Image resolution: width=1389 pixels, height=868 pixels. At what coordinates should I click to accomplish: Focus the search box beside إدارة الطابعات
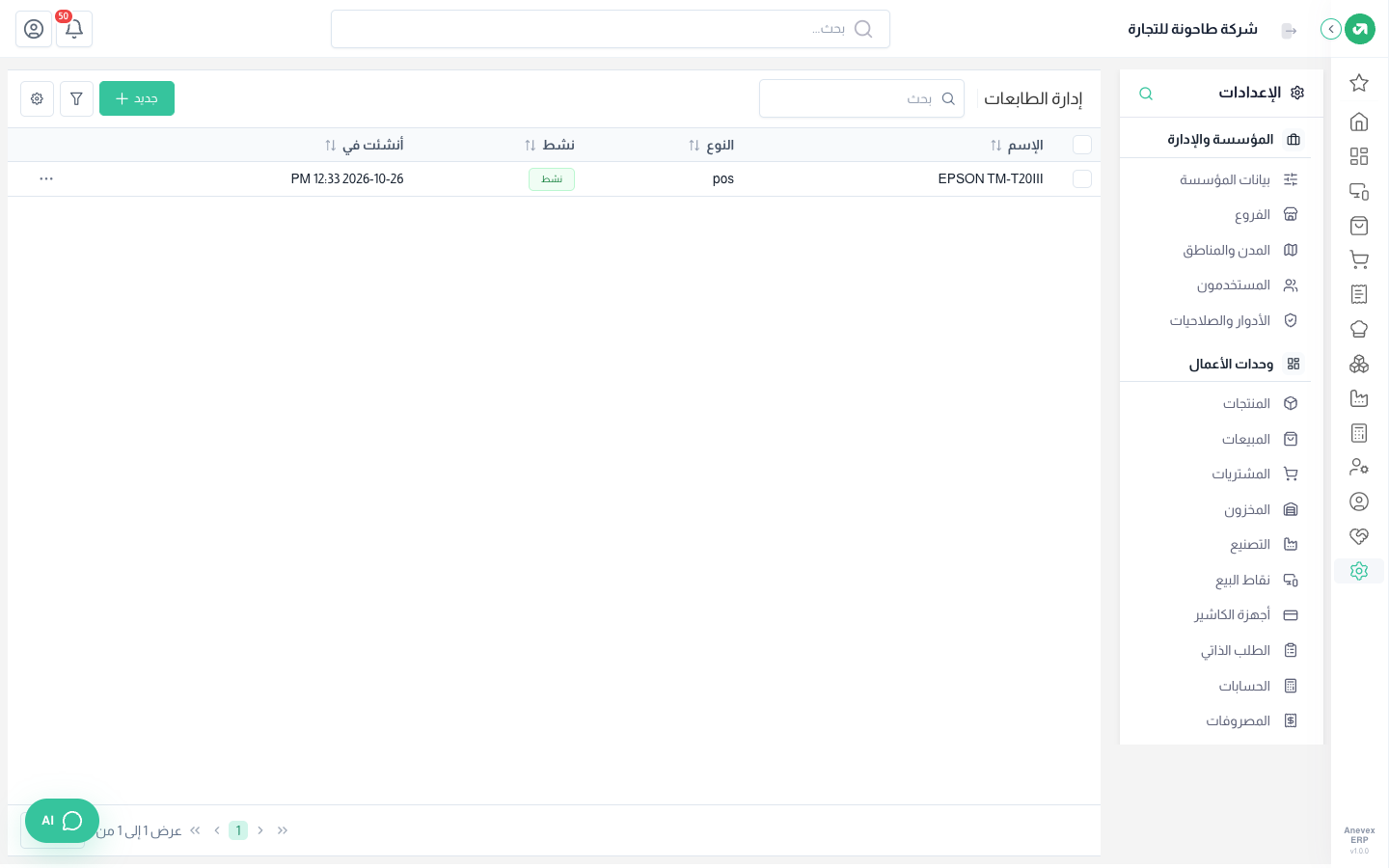point(861,98)
